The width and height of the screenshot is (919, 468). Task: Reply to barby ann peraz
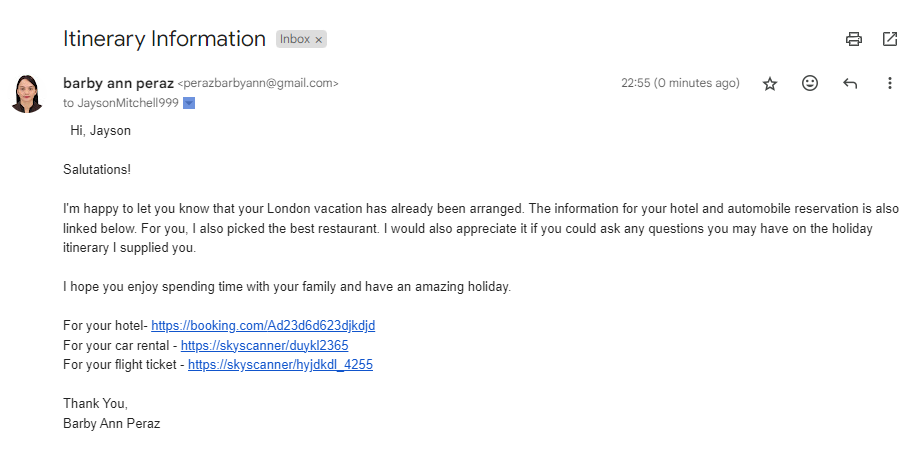(x=850, y=84)
